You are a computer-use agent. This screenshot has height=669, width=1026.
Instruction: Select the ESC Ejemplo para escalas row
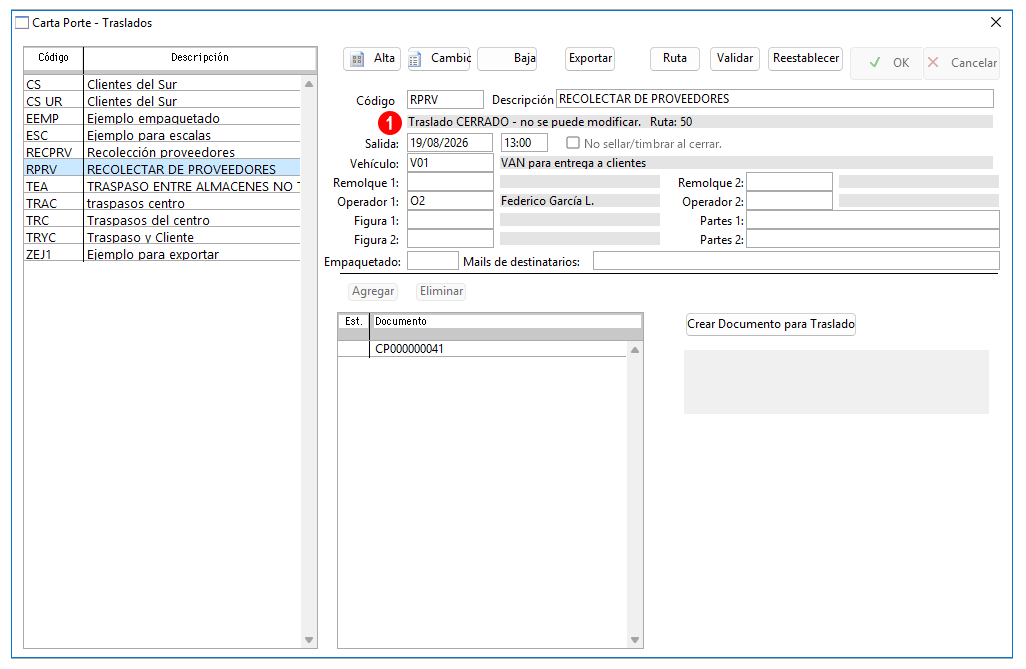(x=162, y=135)
